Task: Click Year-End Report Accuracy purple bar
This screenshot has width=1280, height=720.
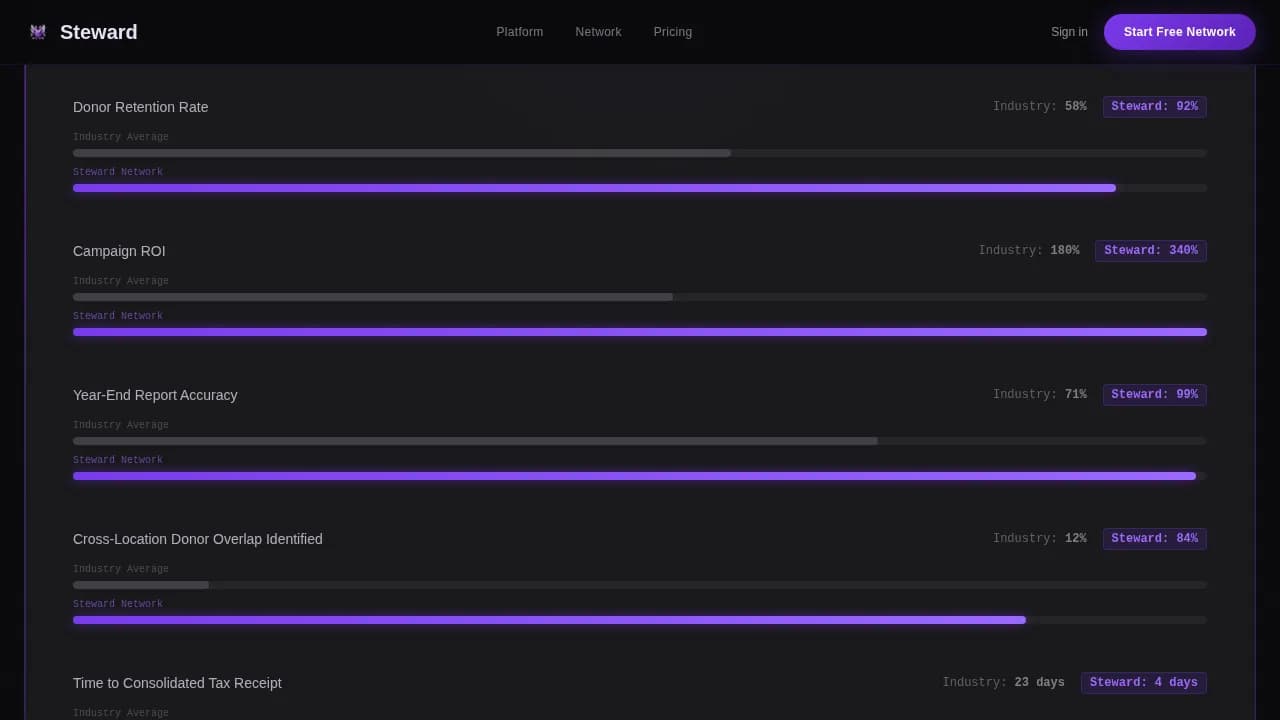Action: [x=634, y=476]
